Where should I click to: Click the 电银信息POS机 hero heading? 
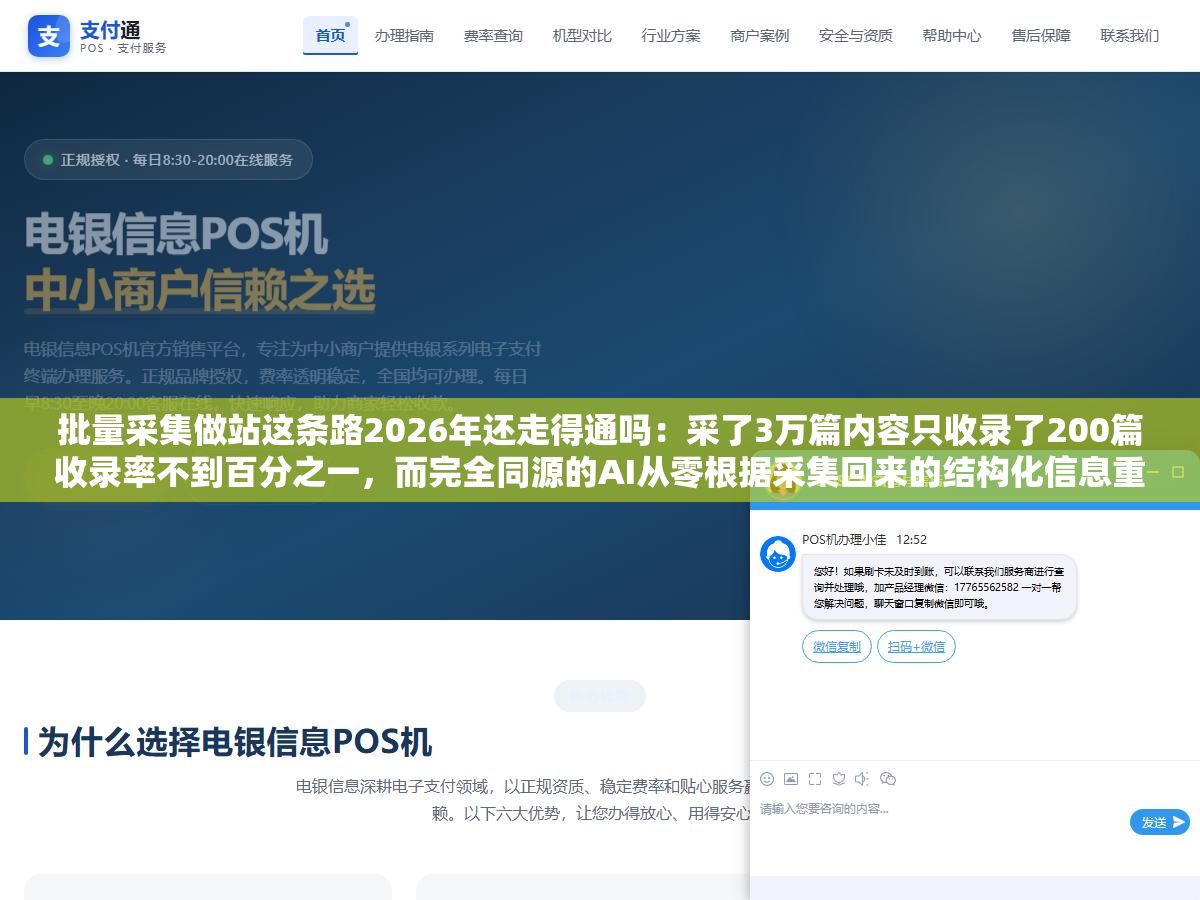click(176, 235)
